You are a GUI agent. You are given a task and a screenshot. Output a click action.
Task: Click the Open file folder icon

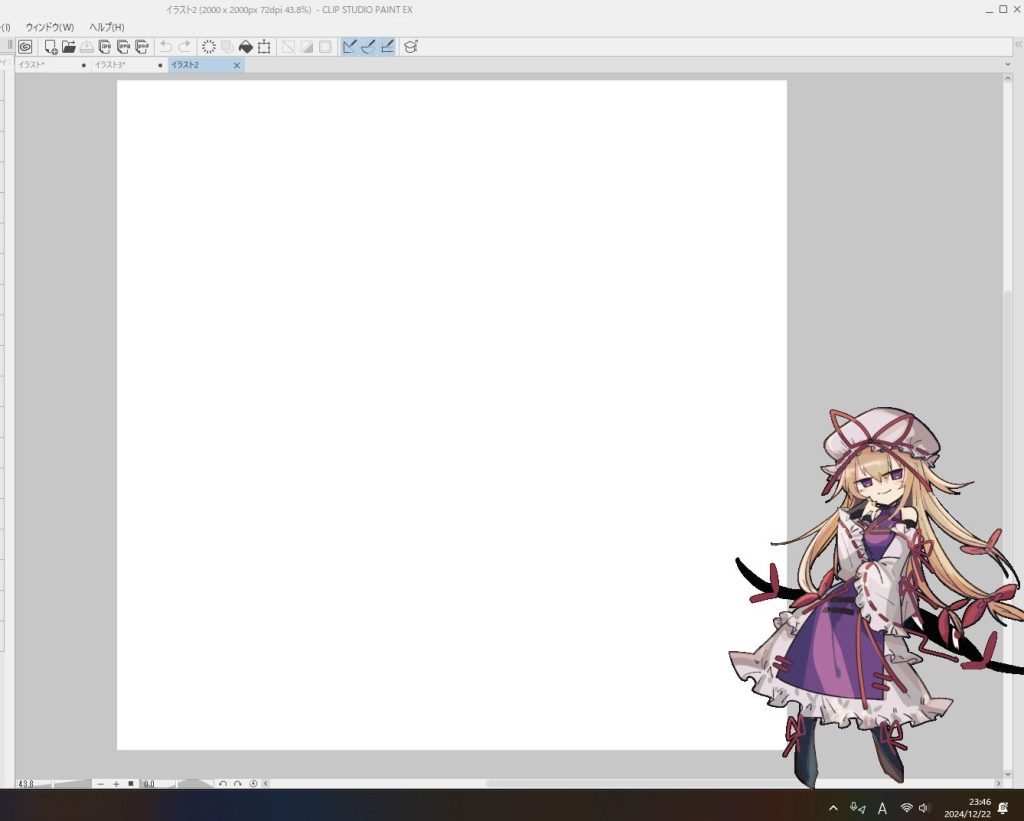(x=69, y=46)
